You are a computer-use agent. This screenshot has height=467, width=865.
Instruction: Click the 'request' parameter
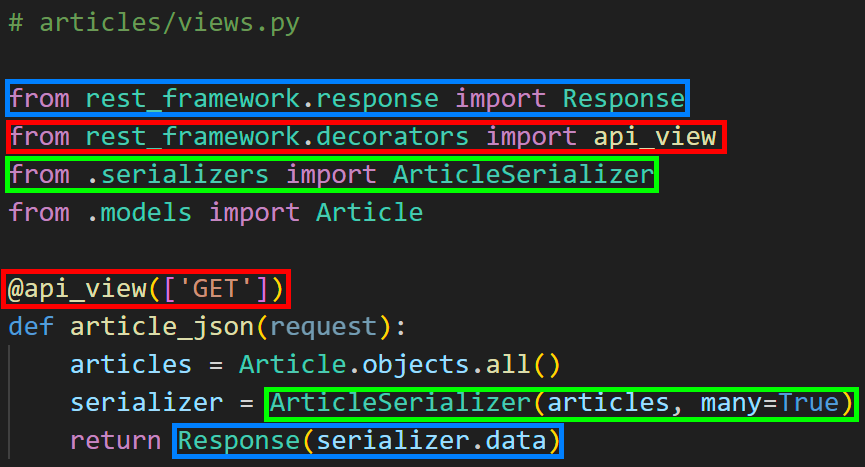point(323,326)
